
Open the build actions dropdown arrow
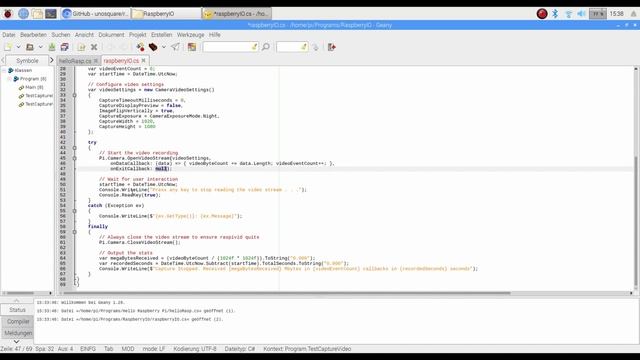pyautogui.click(x=164, y=47)
